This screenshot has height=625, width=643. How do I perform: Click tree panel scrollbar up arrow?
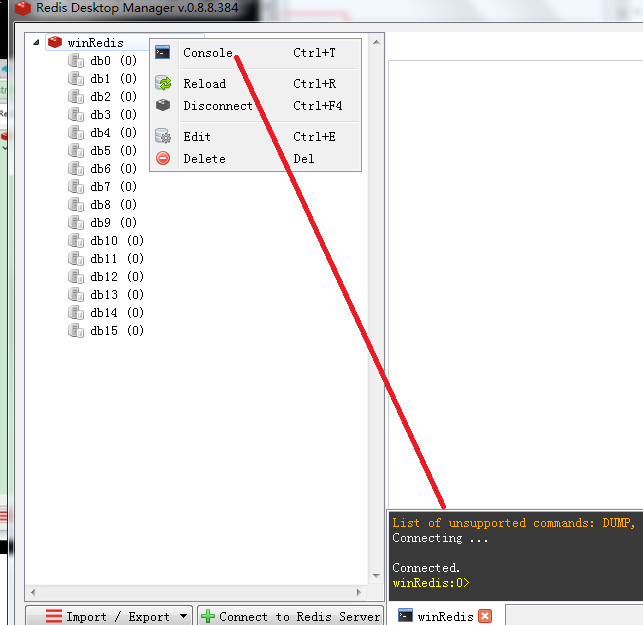[x=376, y=42]
